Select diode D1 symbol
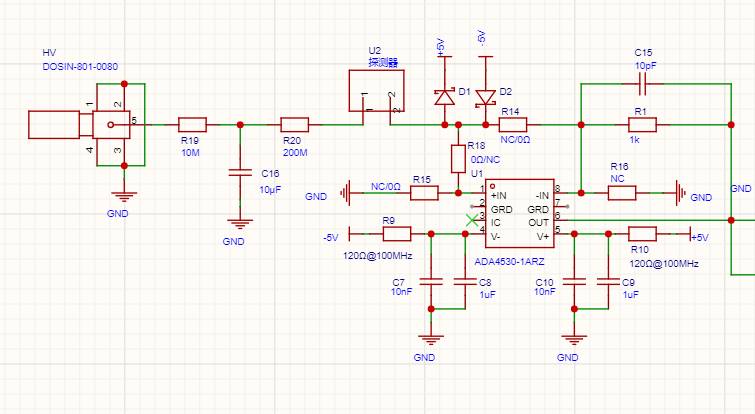The image size is (755, 414). [444, 97]
